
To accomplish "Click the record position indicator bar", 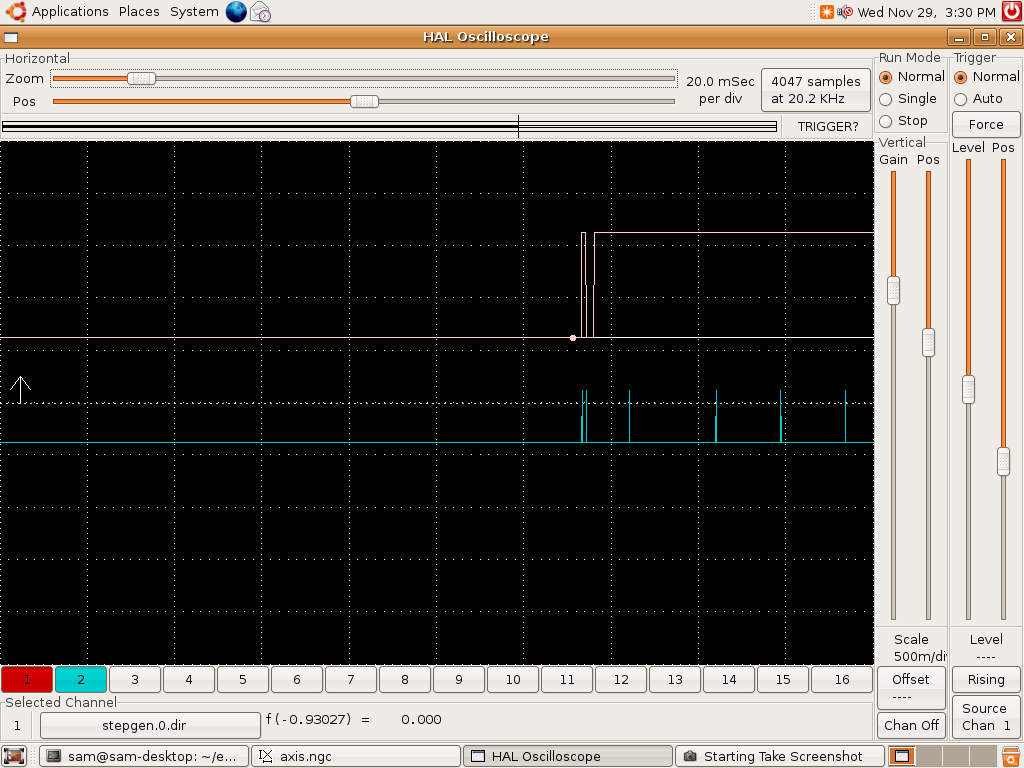I will point(389,126).
